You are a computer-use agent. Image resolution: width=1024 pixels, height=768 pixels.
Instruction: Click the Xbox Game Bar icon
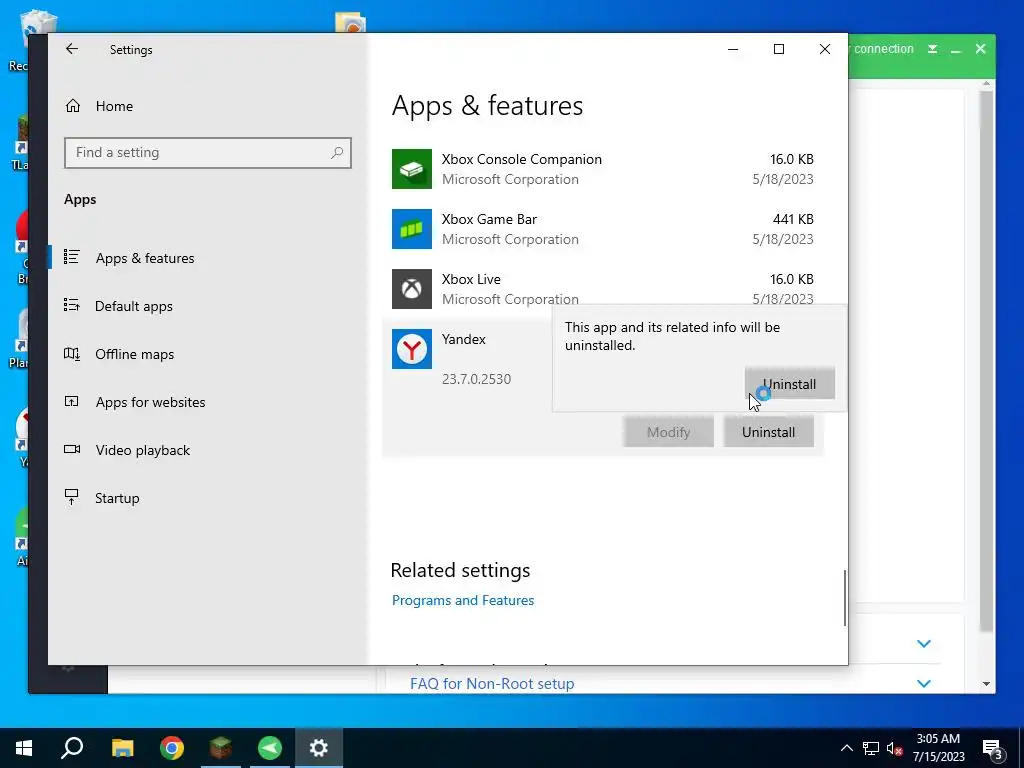pyautogui.click(x=411, y=229)
